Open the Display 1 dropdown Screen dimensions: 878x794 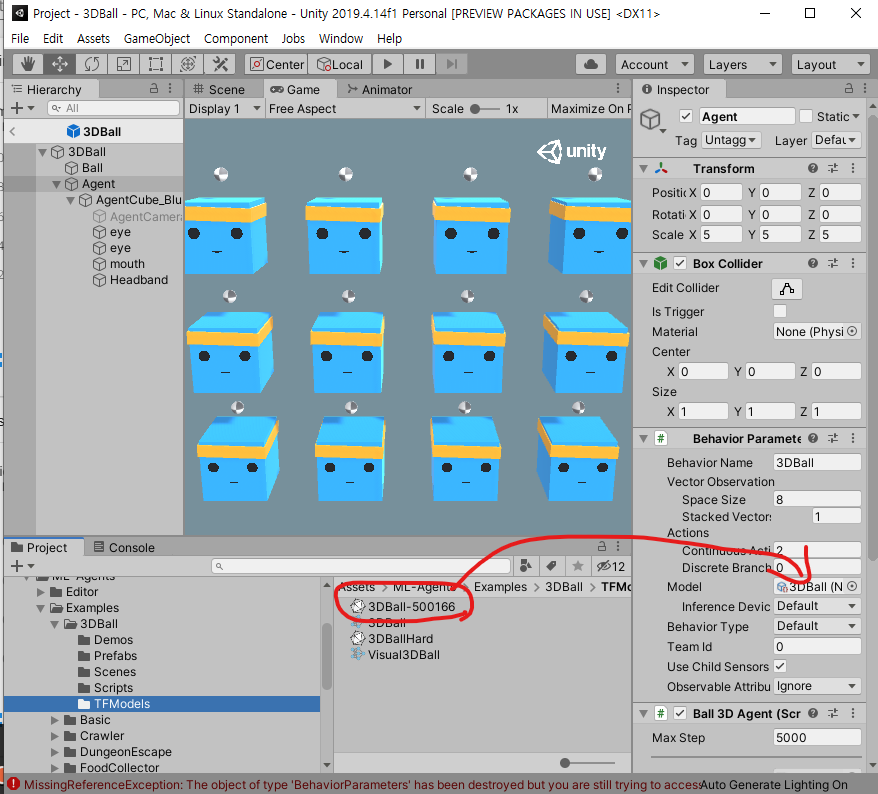click(x=225, y=109)
